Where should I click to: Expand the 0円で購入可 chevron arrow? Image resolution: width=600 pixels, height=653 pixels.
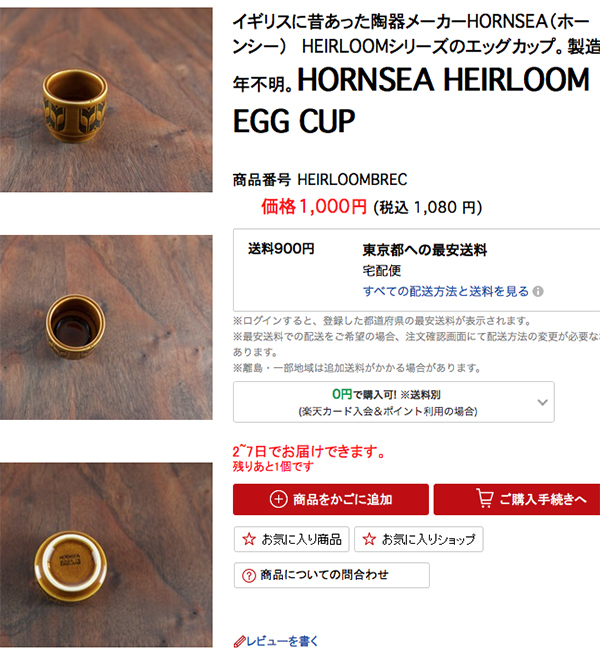tap(542, 402)
